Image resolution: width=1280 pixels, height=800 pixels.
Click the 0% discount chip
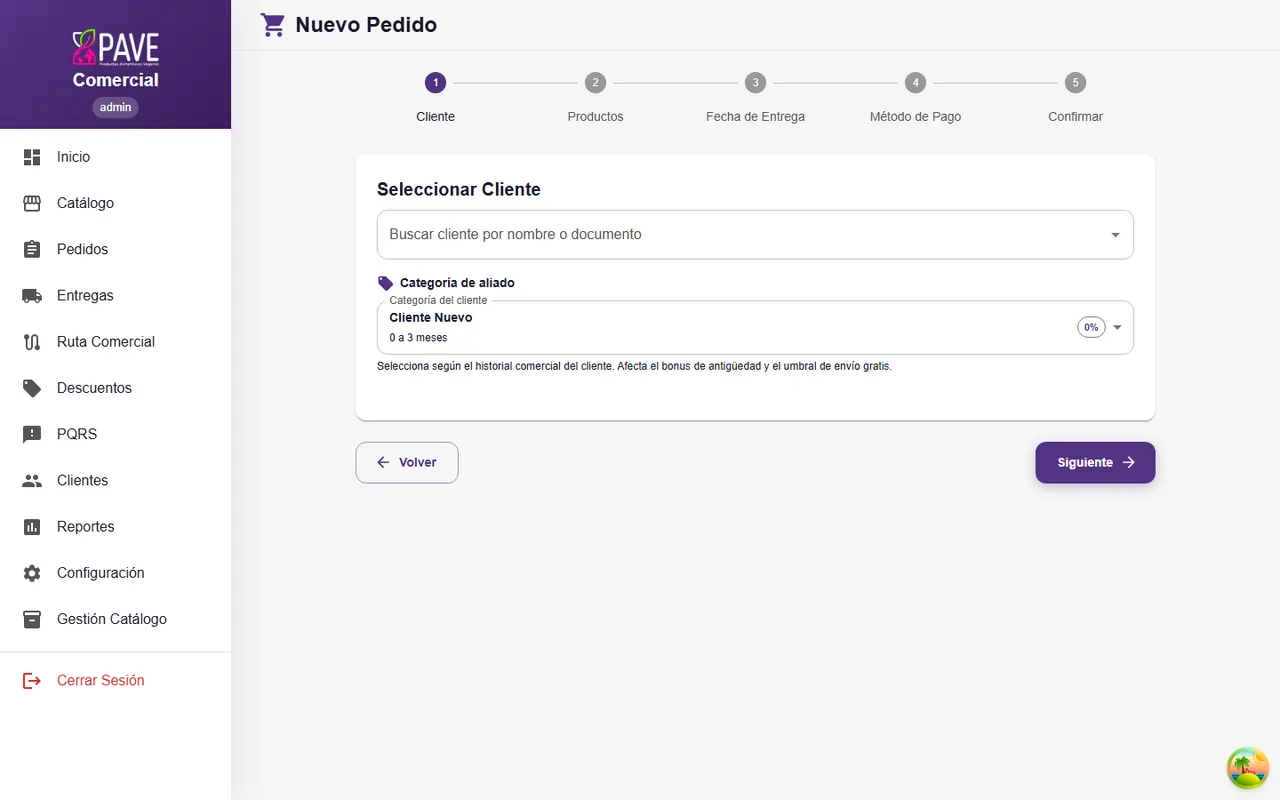pos(1091,328)
